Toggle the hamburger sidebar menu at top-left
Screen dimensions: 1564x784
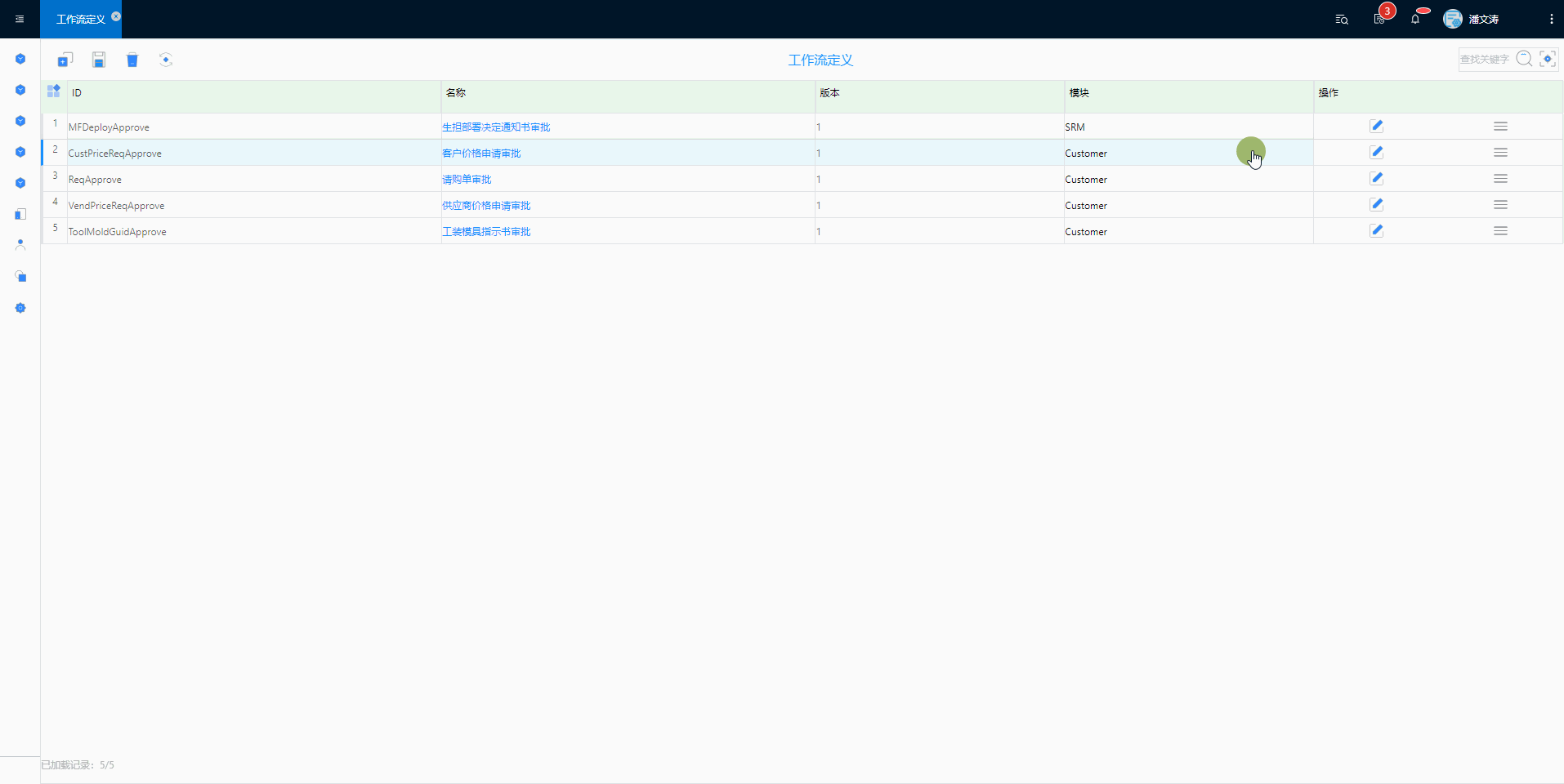pyautogui.click(x=20, y=19)
